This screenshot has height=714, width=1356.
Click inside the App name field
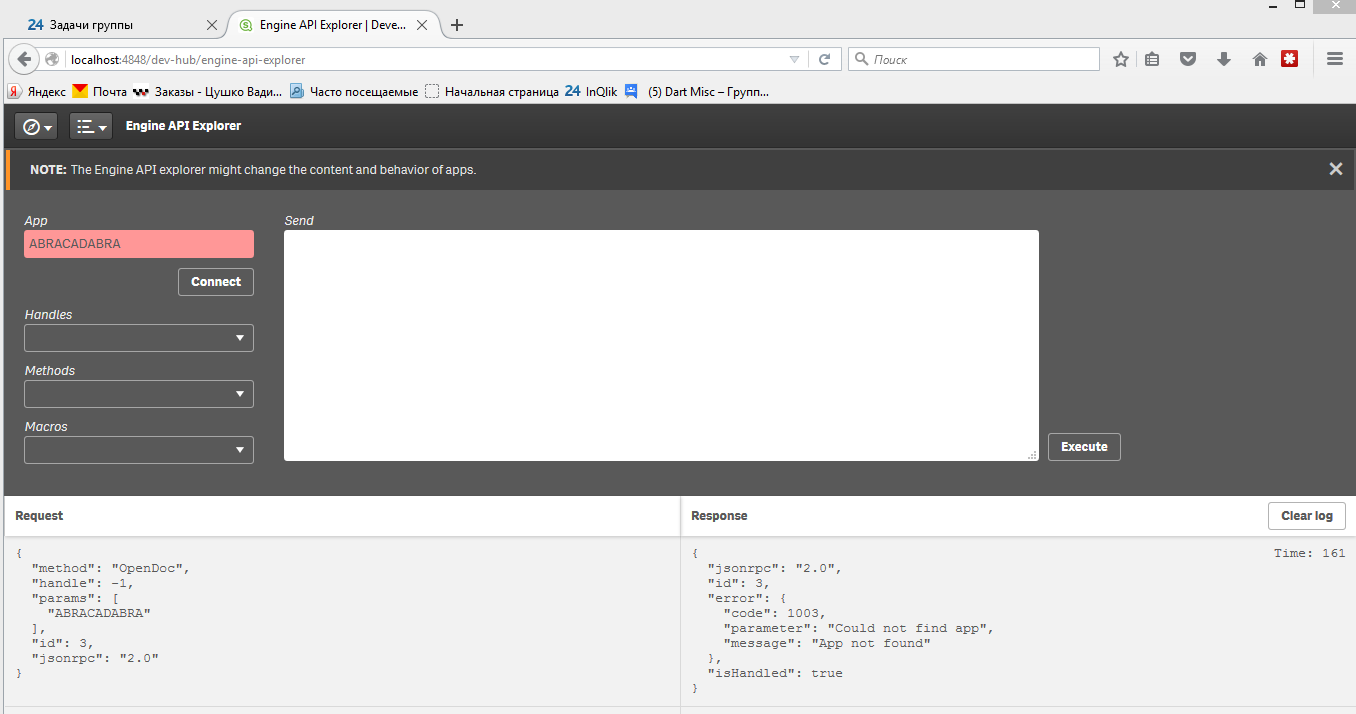(x=138, y=243)
